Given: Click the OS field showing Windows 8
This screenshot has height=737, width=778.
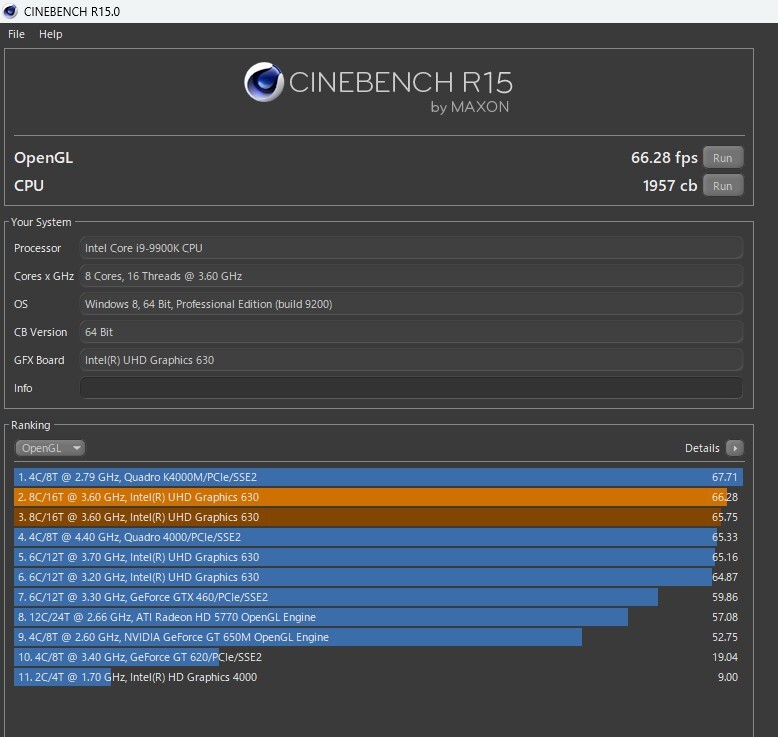Looking at the screenshot, I should point(410,304).
